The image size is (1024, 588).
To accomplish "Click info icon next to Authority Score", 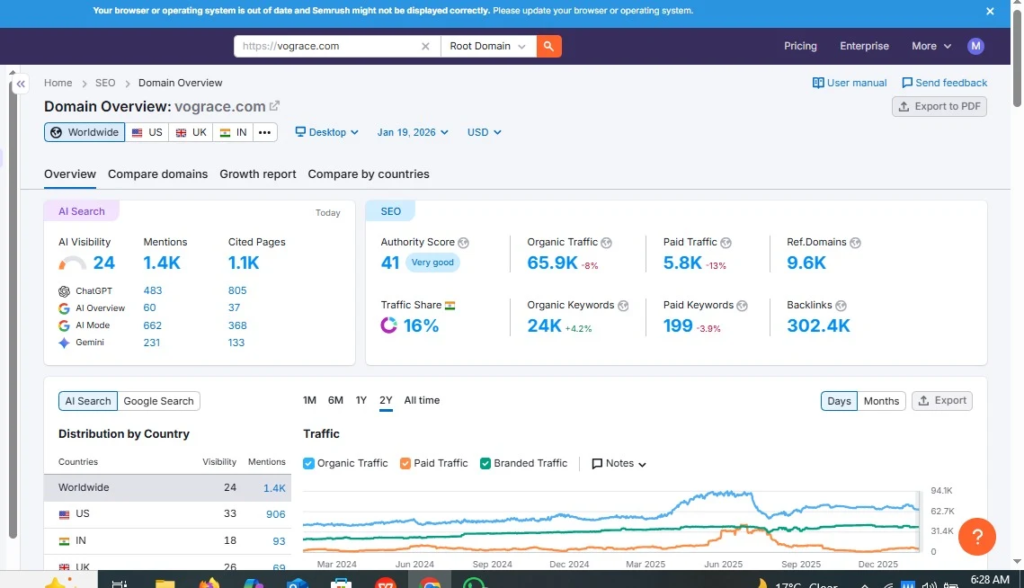I will click(464, 243).
